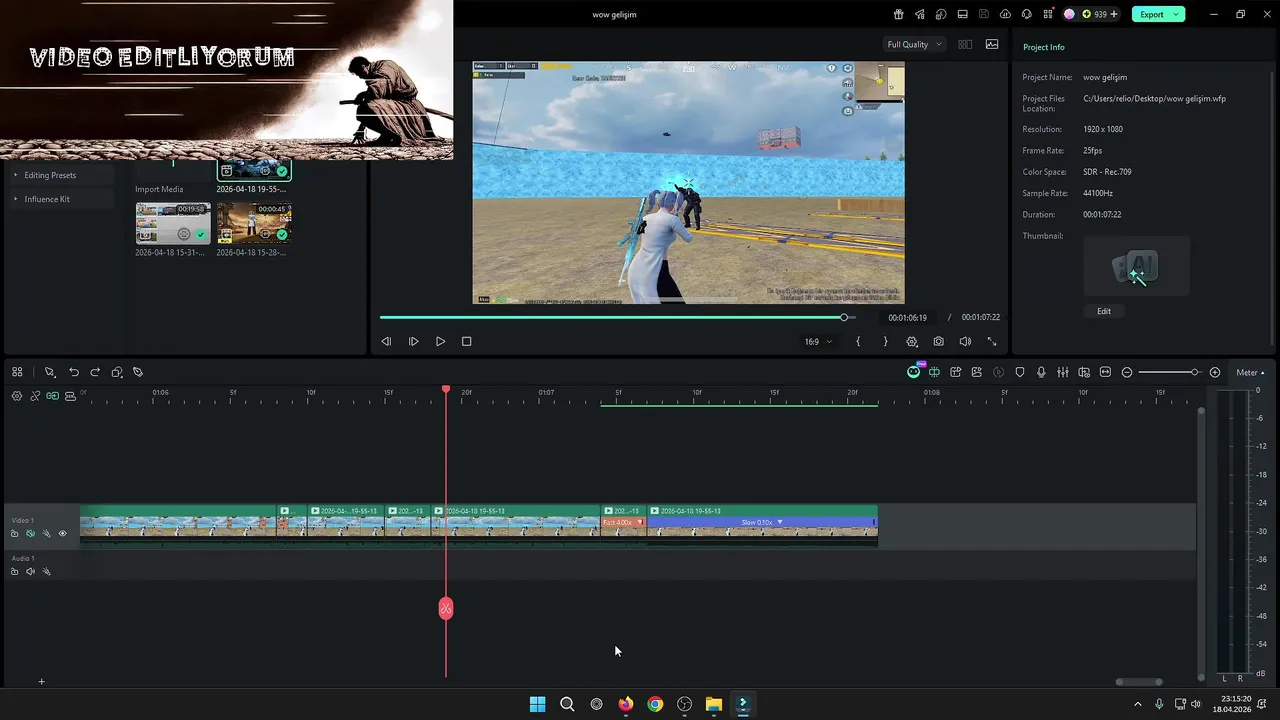Take a snapshot with the camera icon

pyautogui.click(x=938, y=341)
